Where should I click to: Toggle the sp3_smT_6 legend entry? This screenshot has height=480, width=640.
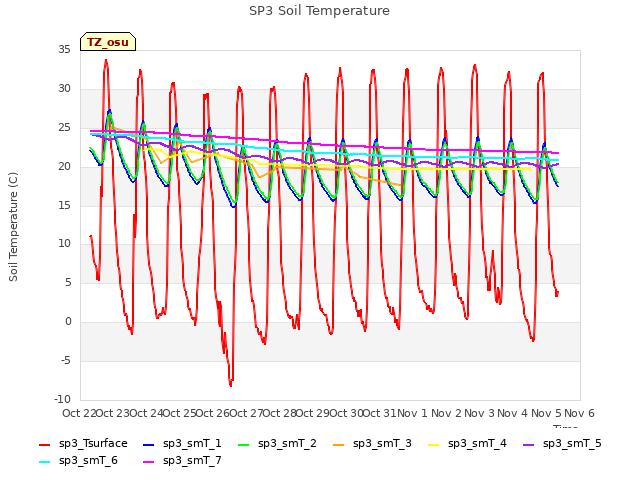coord(78,461)
